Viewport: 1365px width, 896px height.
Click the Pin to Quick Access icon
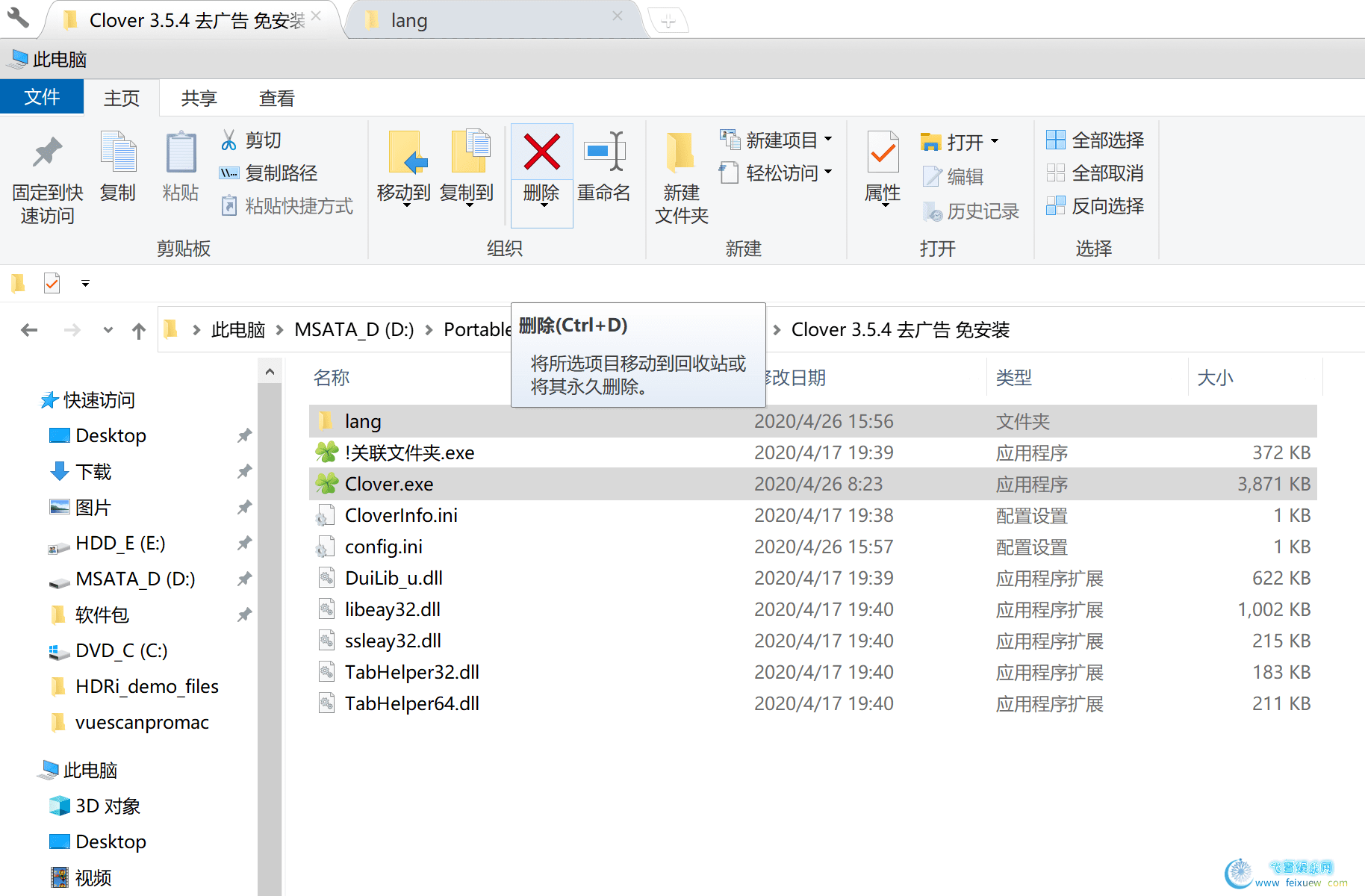click(x=47, y=152)
